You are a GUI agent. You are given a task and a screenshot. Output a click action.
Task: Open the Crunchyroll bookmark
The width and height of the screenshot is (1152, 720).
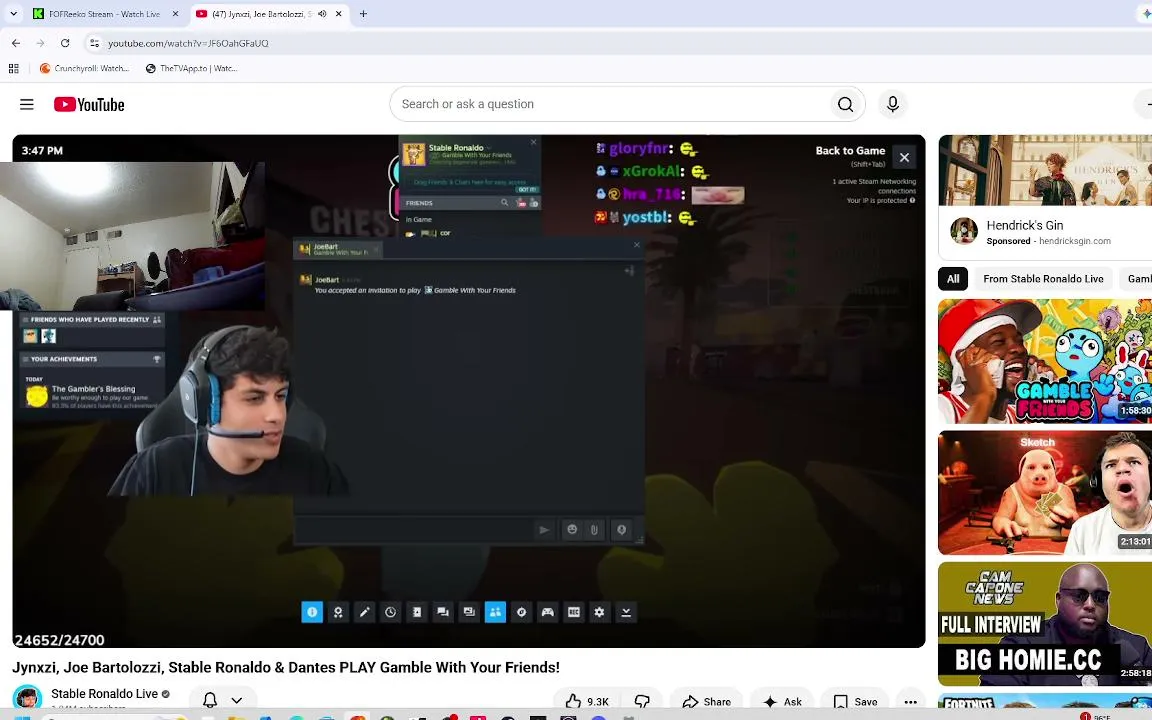(x=84, y=68)
